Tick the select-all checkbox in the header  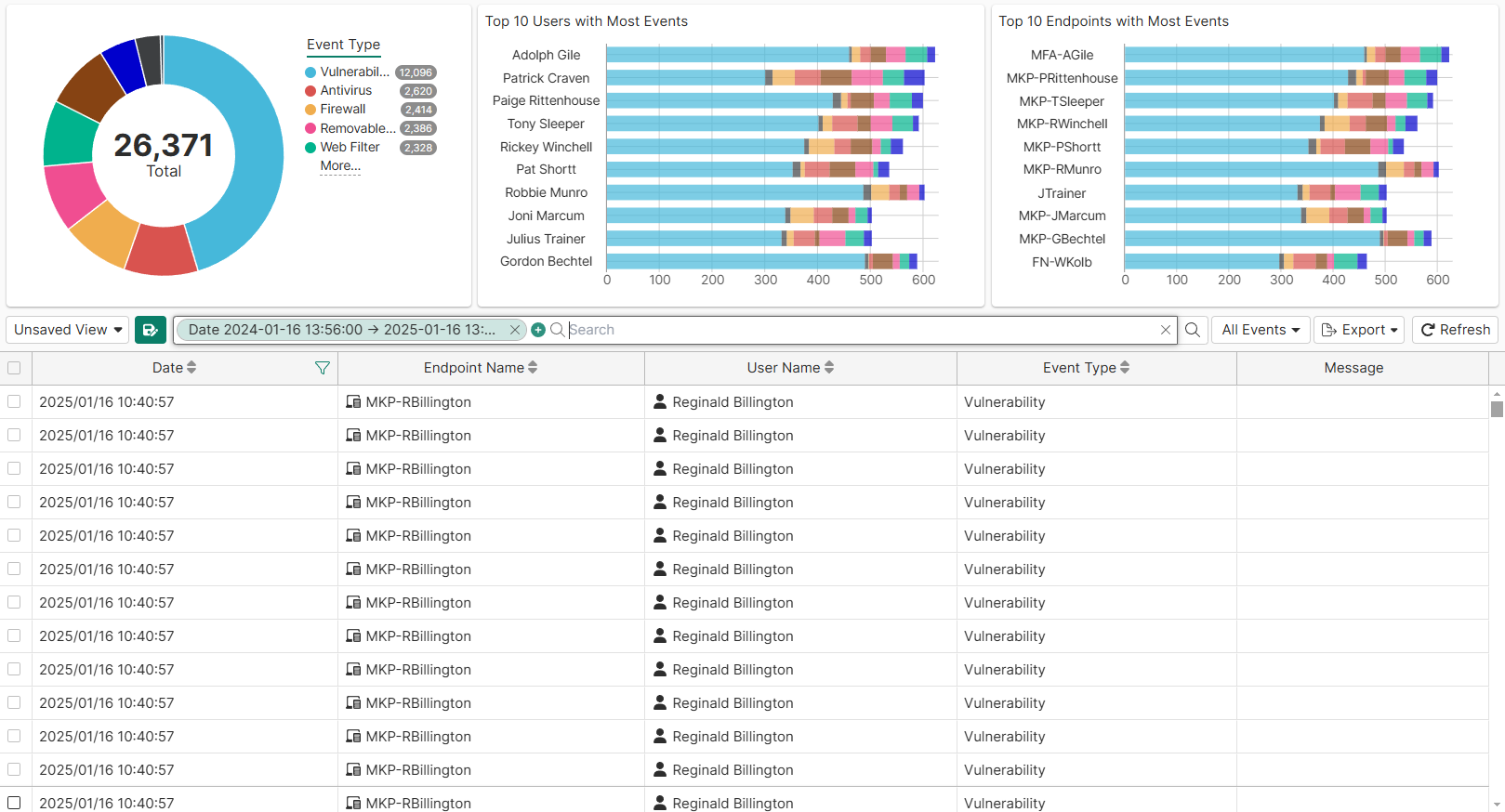click(14, 368)
